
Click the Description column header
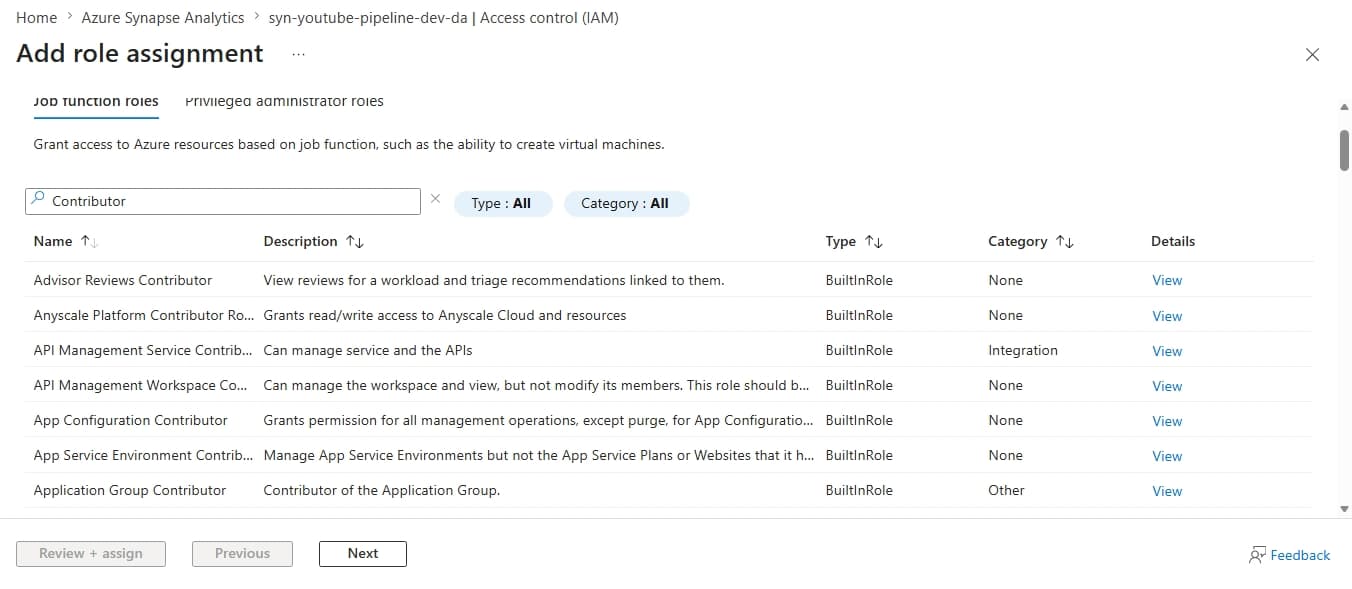coord(300,241)
